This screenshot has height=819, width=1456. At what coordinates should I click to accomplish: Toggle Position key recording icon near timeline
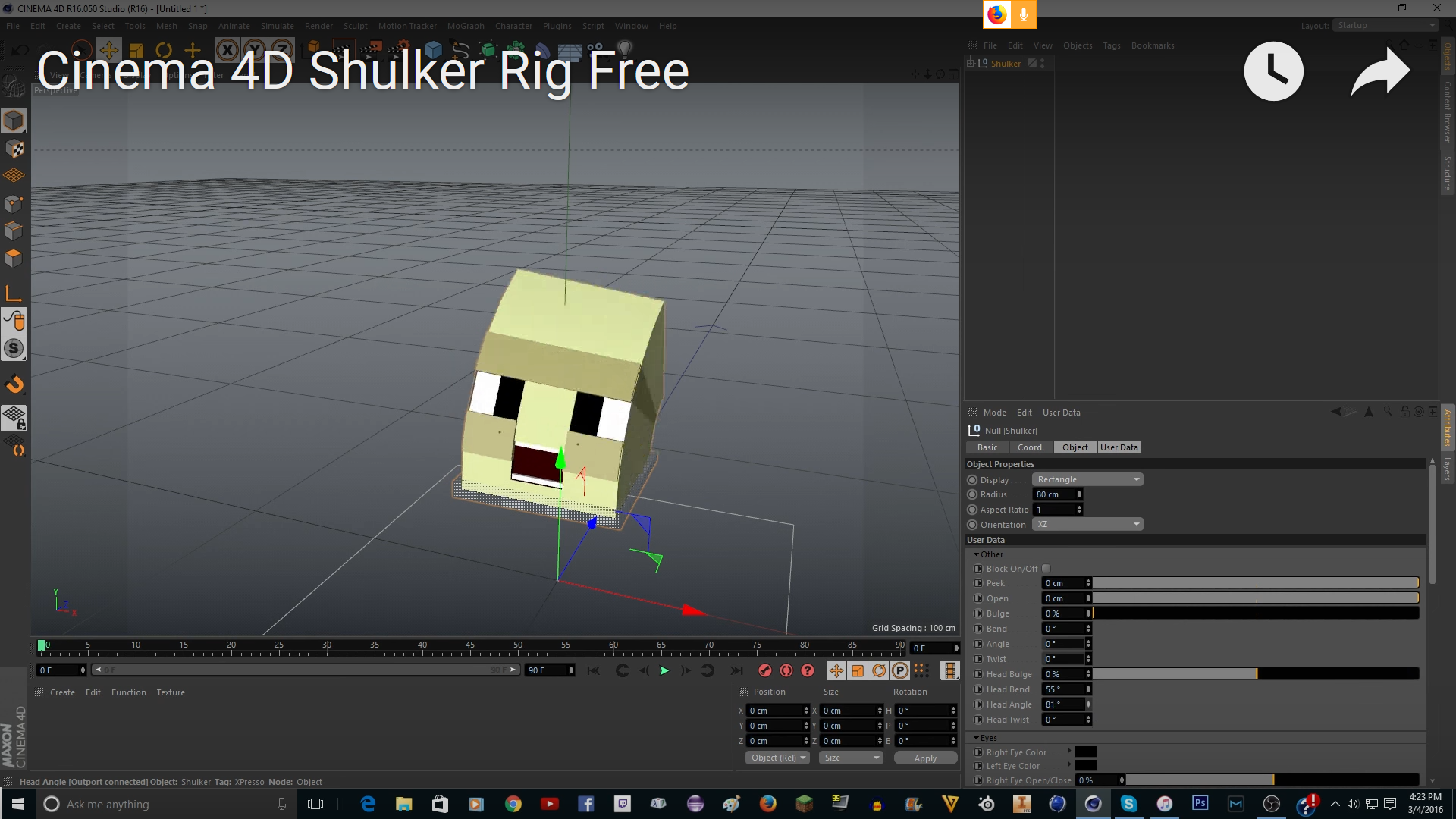pos(836,670)
